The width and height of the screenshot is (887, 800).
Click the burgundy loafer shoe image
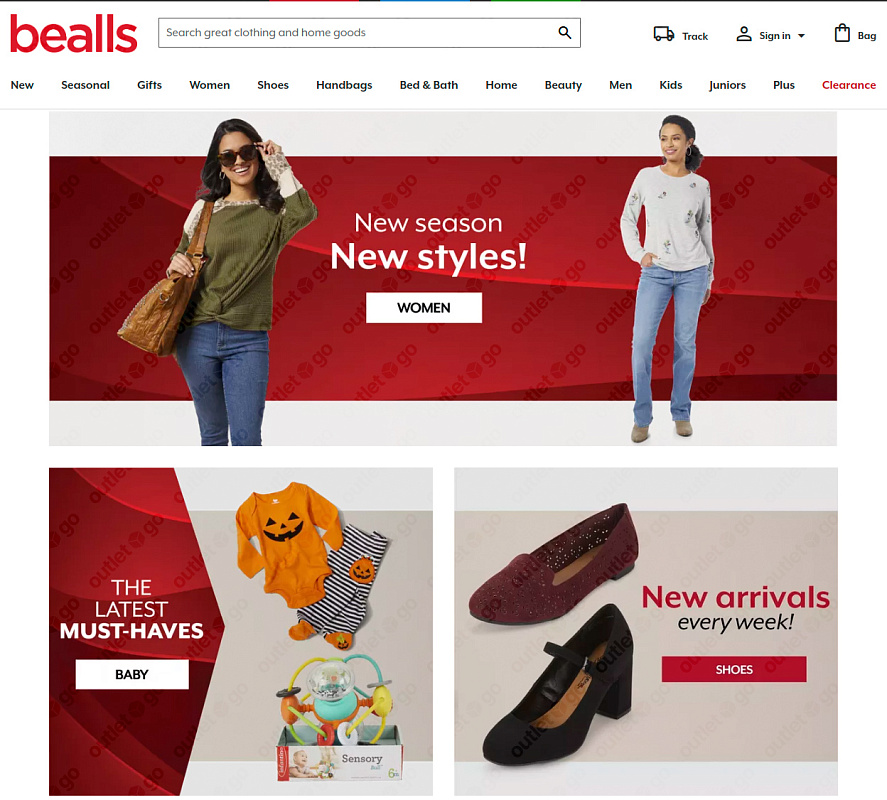coord(553,564)
